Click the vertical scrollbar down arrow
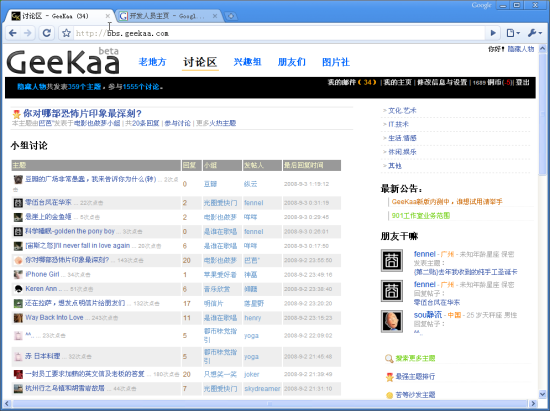Image resolution: width=550 pixels, height=411 pixels. [x=542, y=395]
